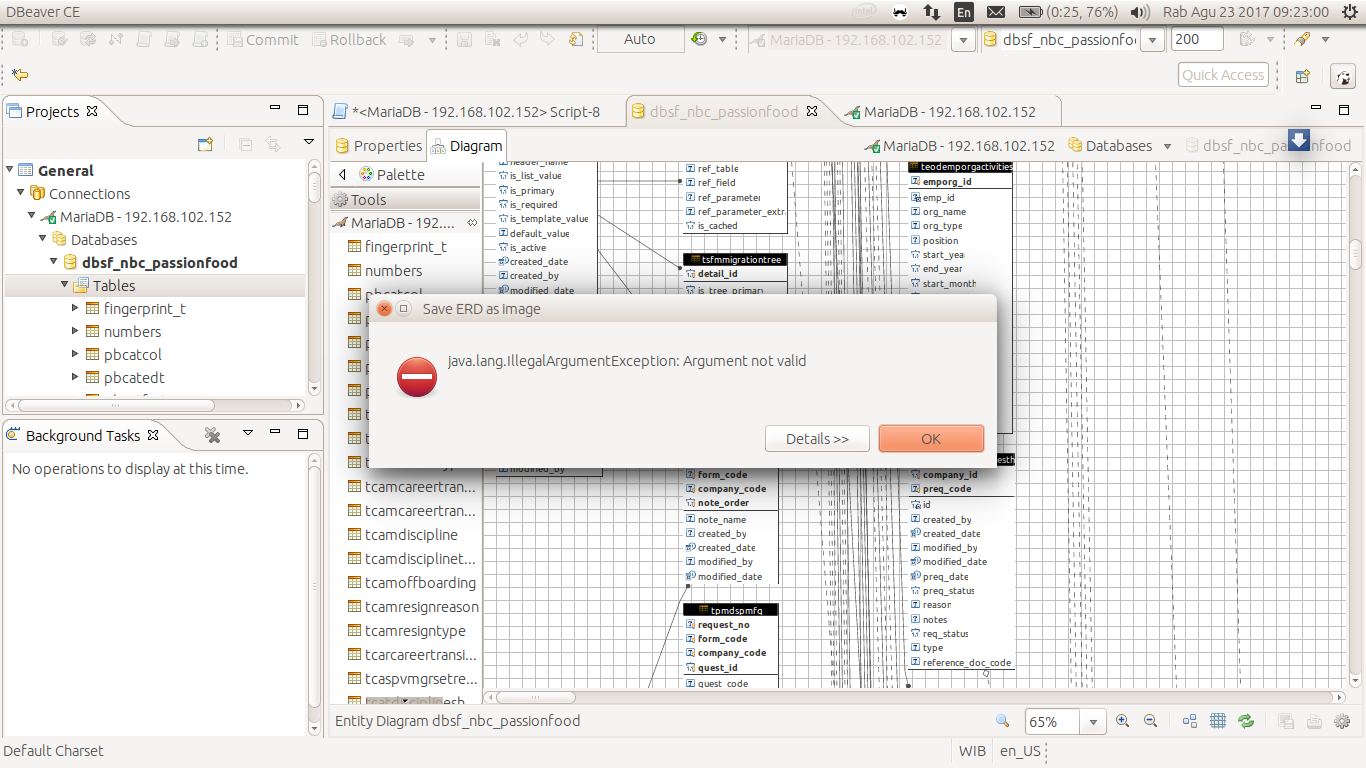Screen dimensions: 1366x768
Task: Switch to the MariaDB - 192.168.102.152 editor tab
Action: tap(940, 112)
